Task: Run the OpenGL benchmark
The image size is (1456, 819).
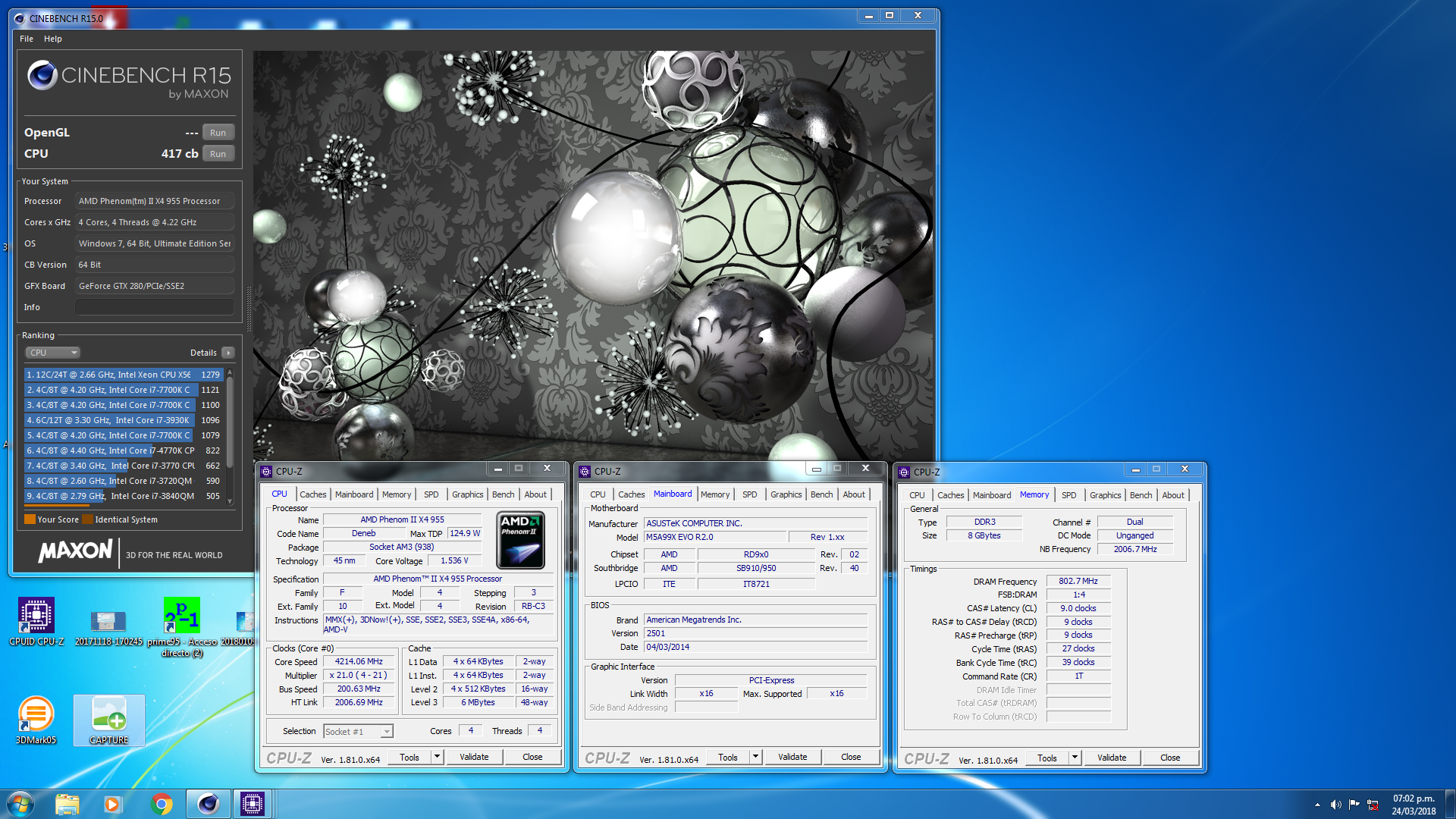Action: tap(218, 133)
